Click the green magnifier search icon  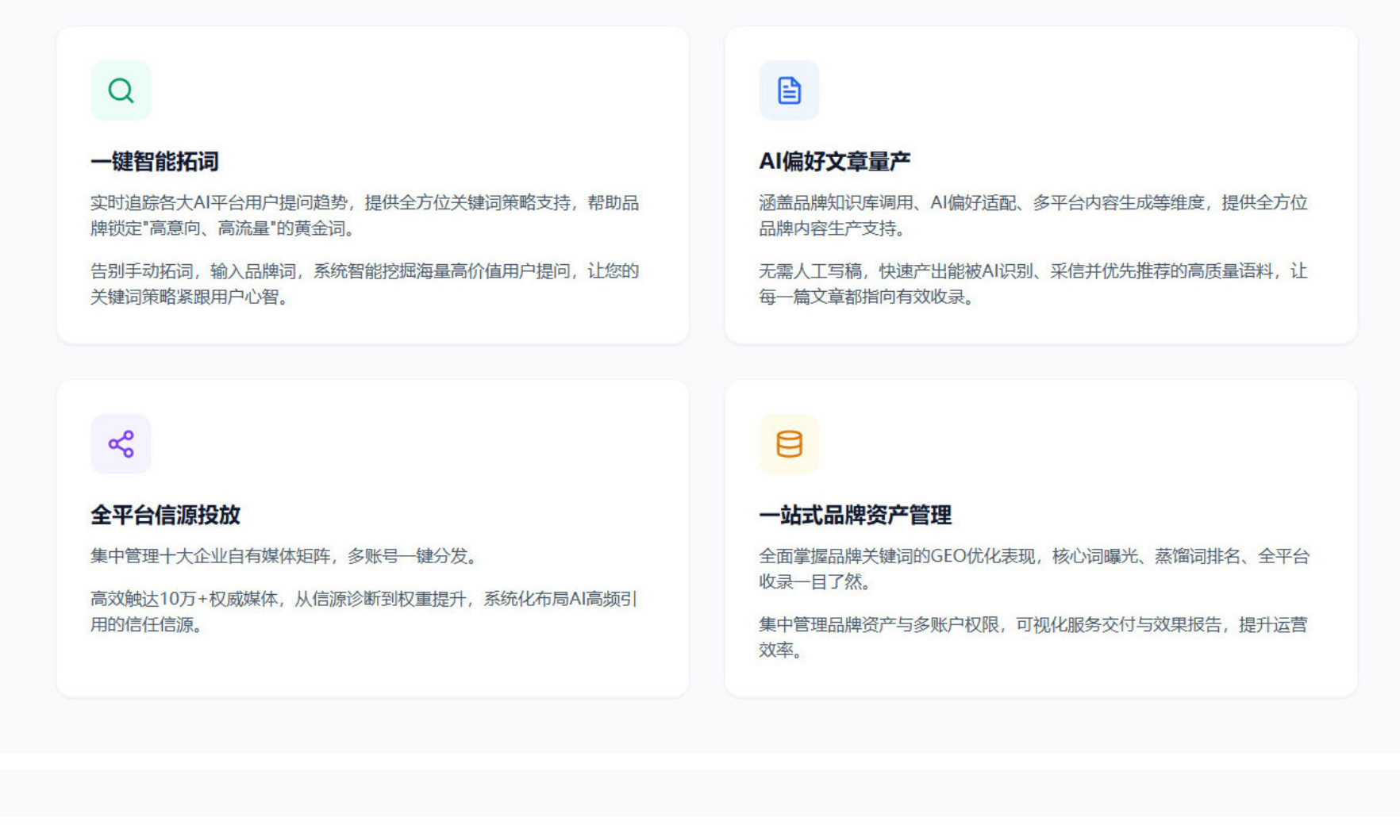pos(121,90)
